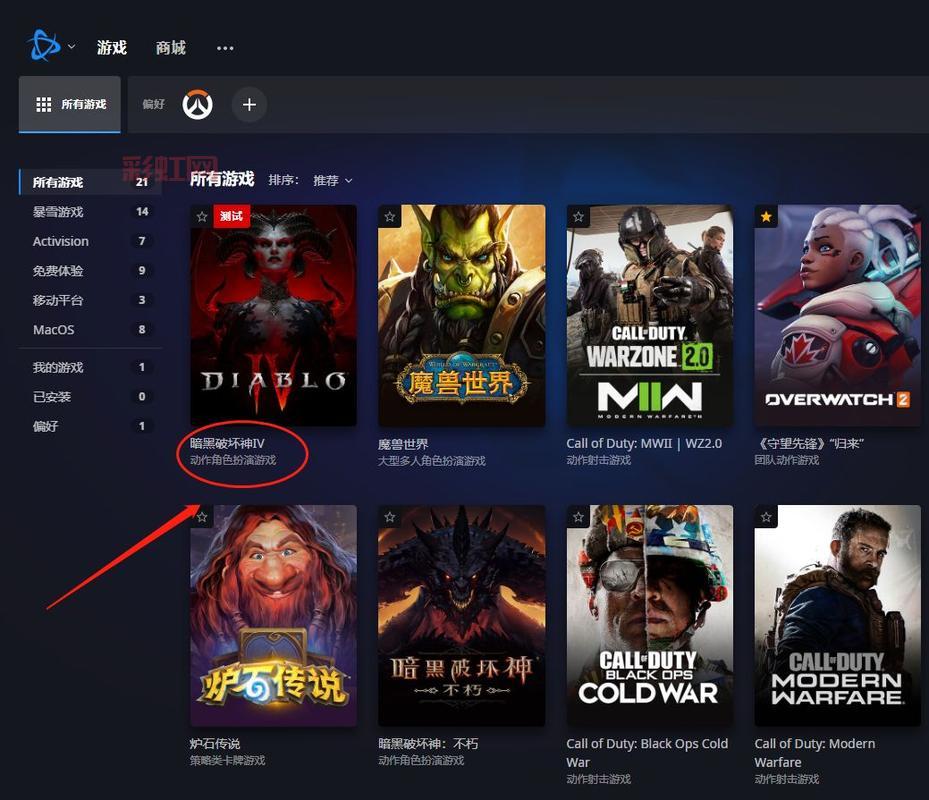Screen dimensions: 929x800
Task: Open the 魔兽世界 cover art
Action: pos(462,315)
